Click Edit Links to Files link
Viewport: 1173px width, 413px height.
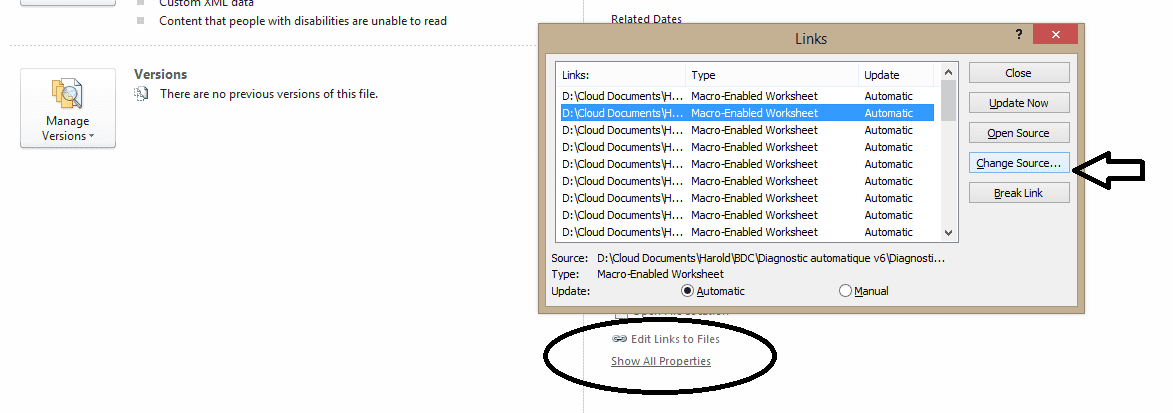pyautogui.click(x=675, y=339)
